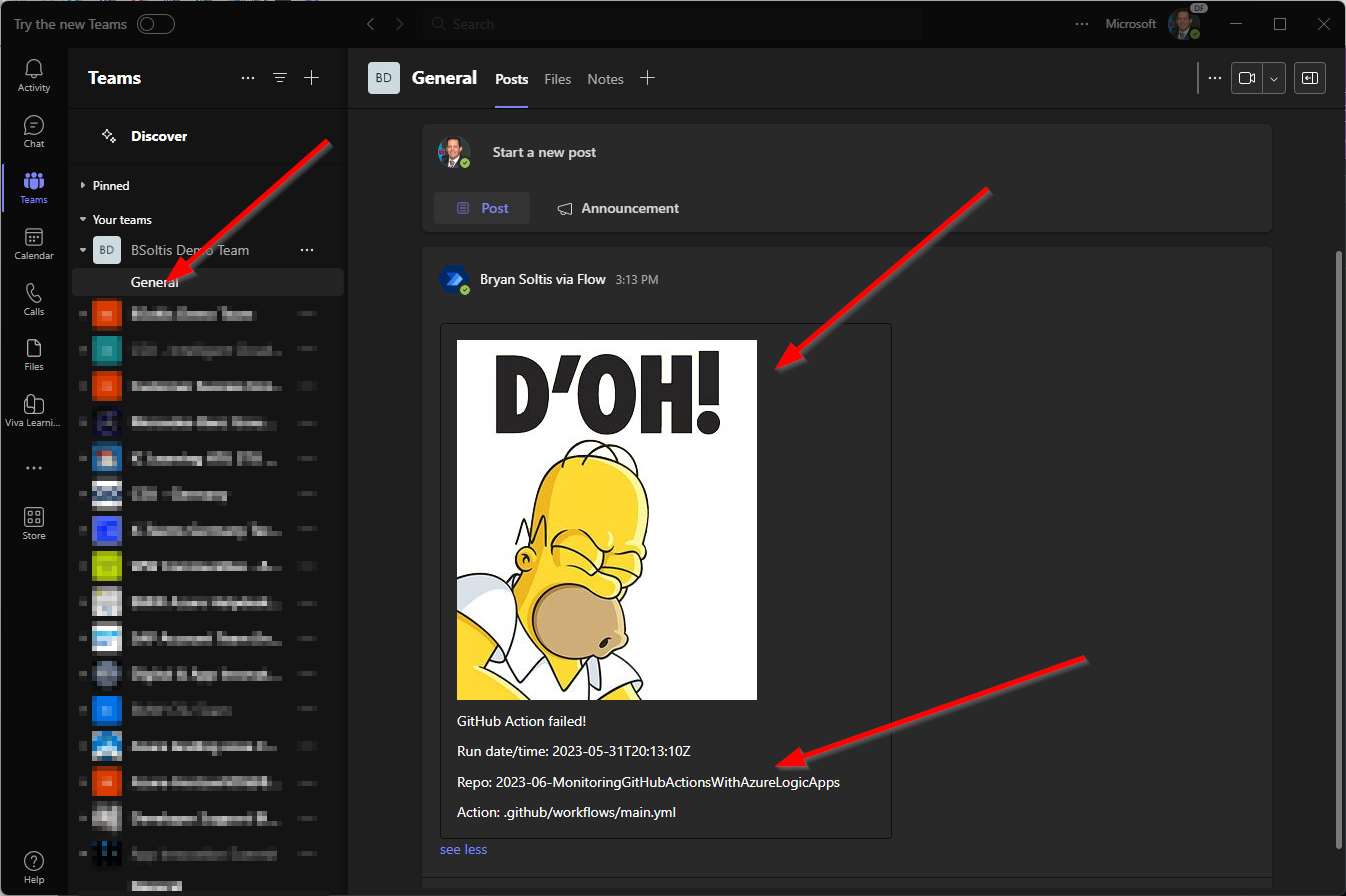Open the Calendar app icon
1346x896 pixels.
(34, 244)
